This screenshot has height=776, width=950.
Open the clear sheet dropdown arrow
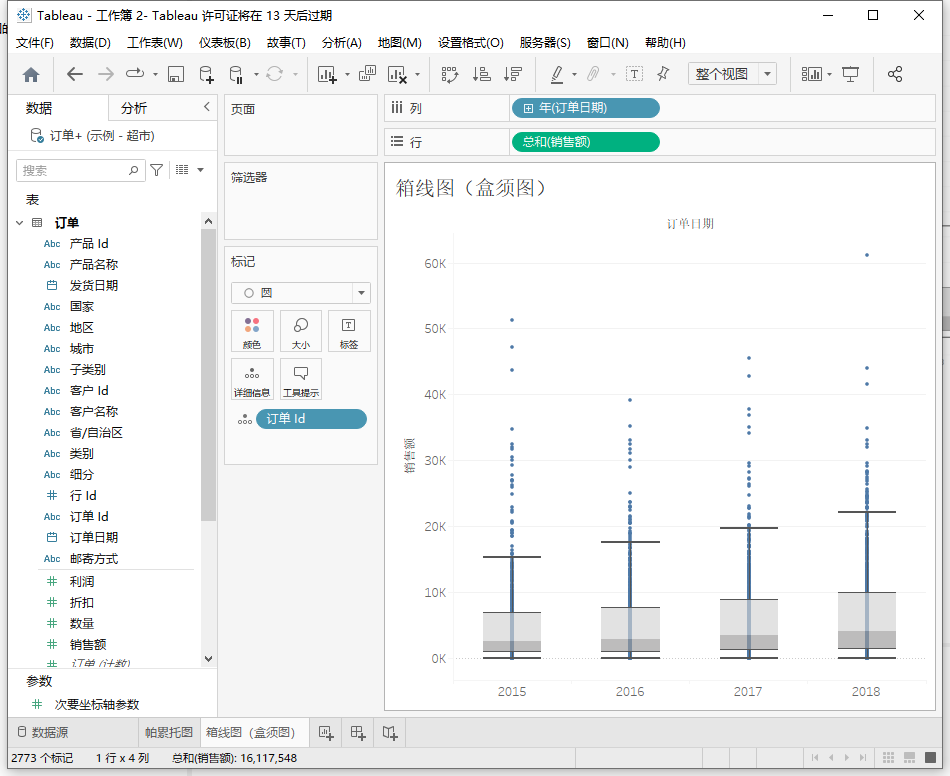tap(417, 75)
